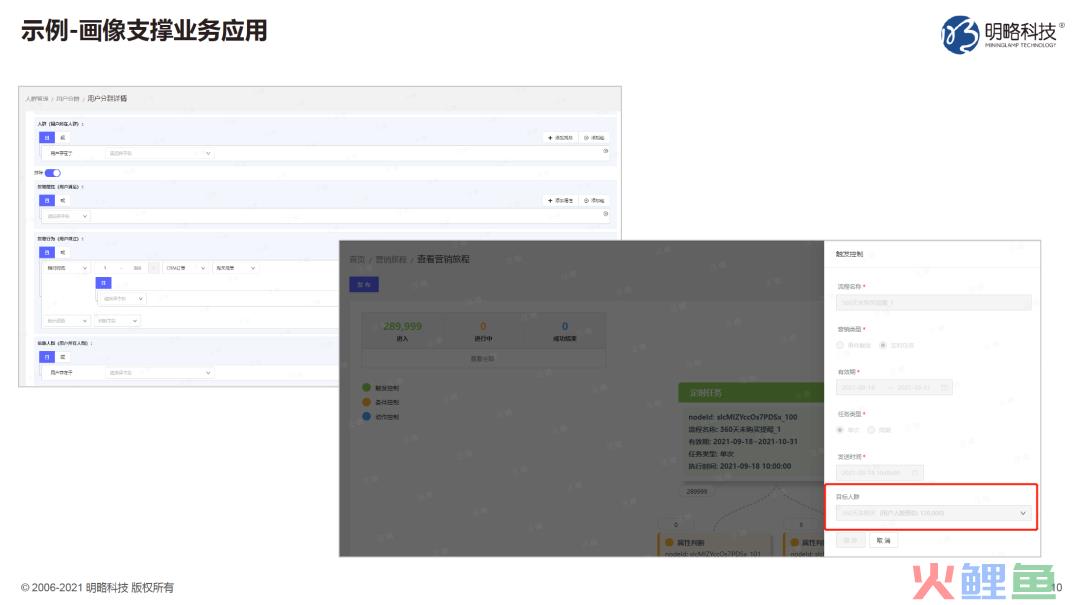Click 添加组 button in second attribute section
Image resolution: width=1080 pixels, height=605 pixels.
pos(594,201)
